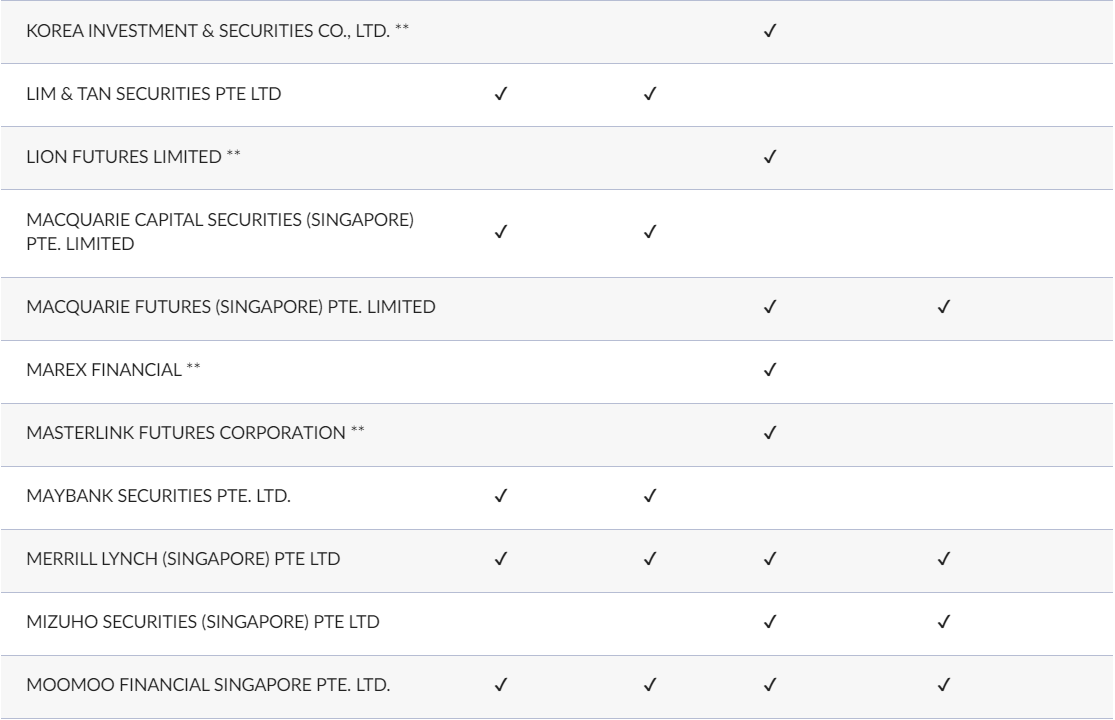Click last checkmark in Mizuho Securities row

[942, 621]
